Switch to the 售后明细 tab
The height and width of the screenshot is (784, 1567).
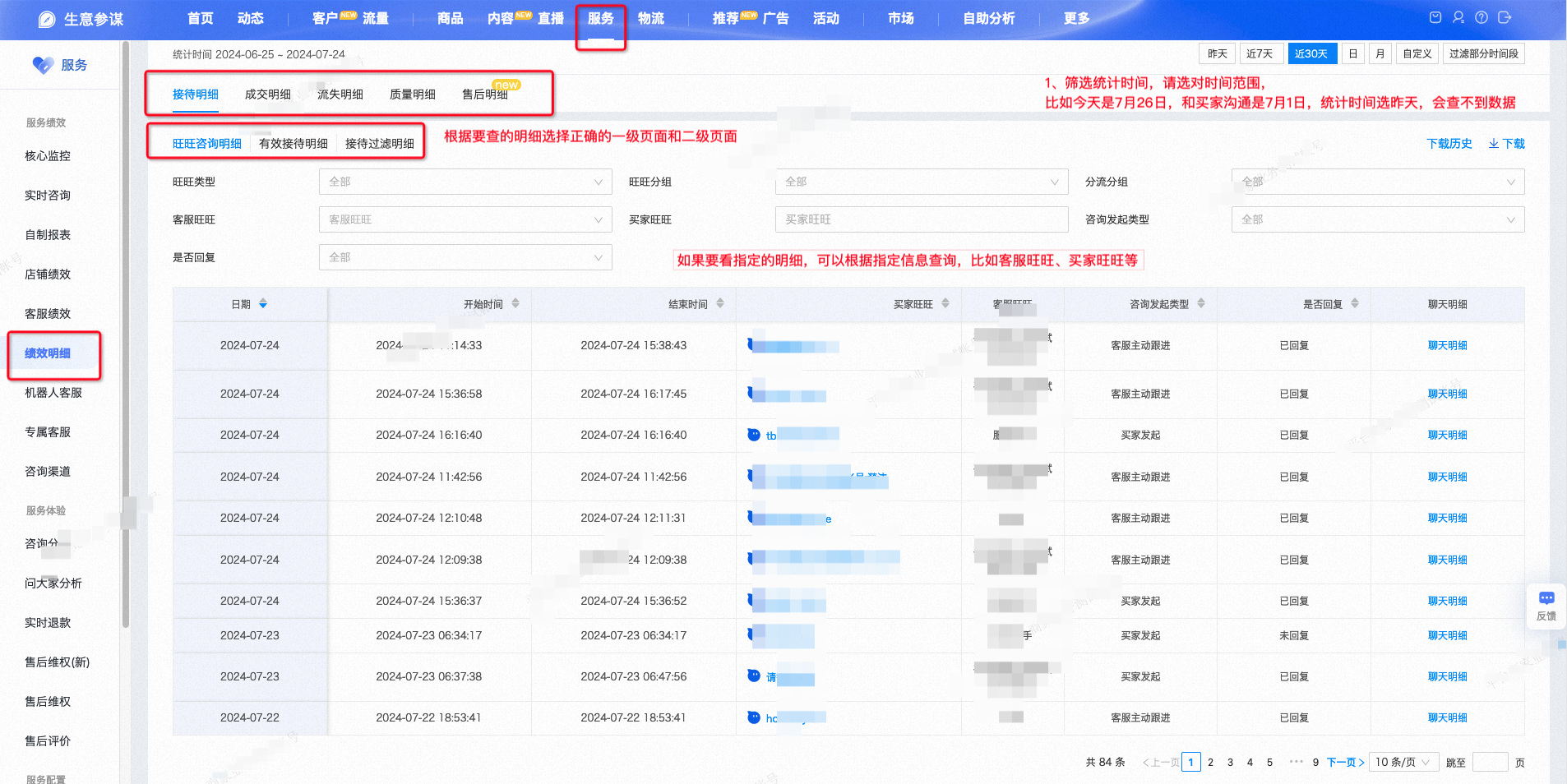[x=485, y=95]
